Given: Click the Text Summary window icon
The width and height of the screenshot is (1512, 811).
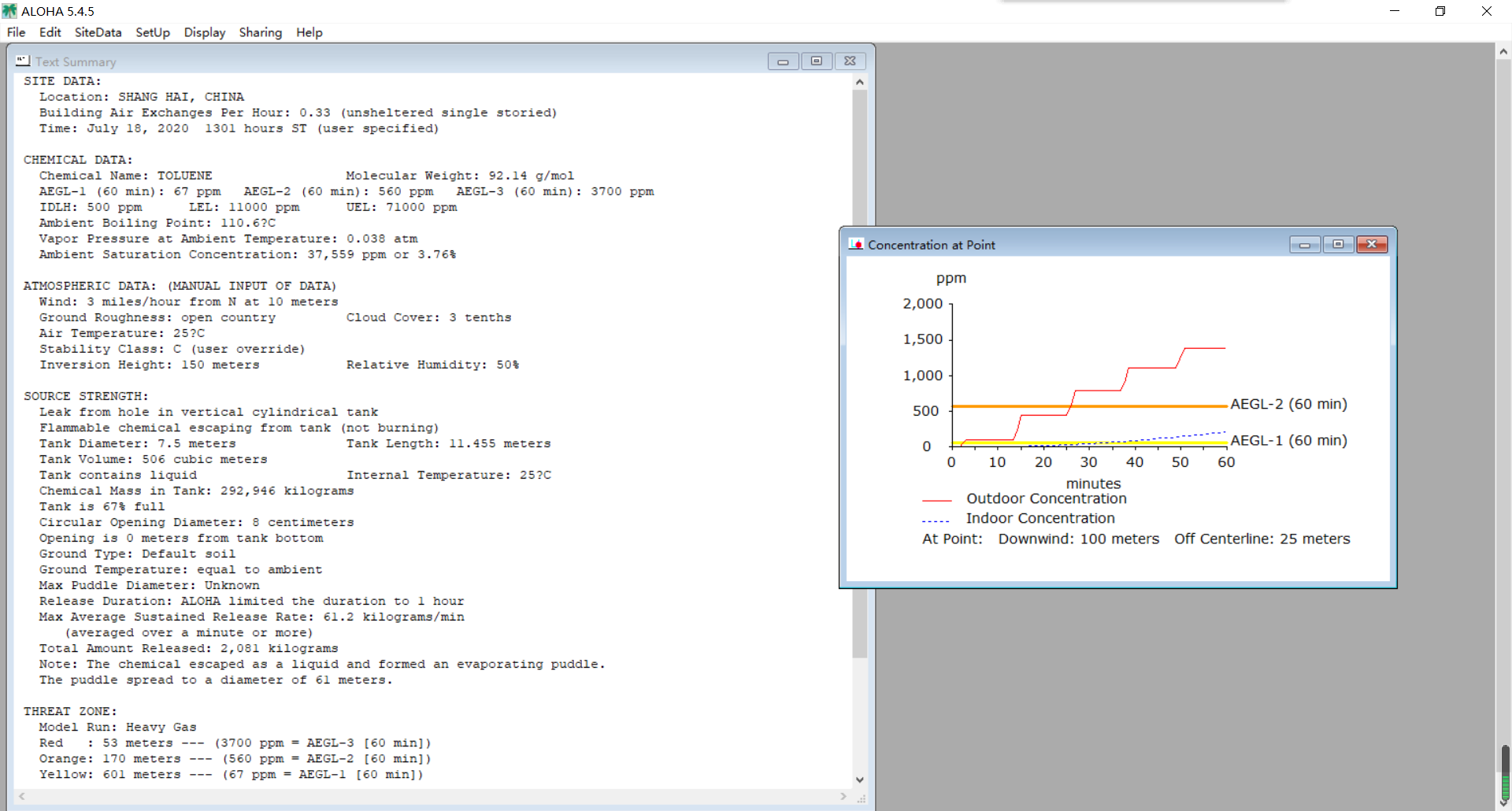Looking at the screenshot, I should coord(23,61).
